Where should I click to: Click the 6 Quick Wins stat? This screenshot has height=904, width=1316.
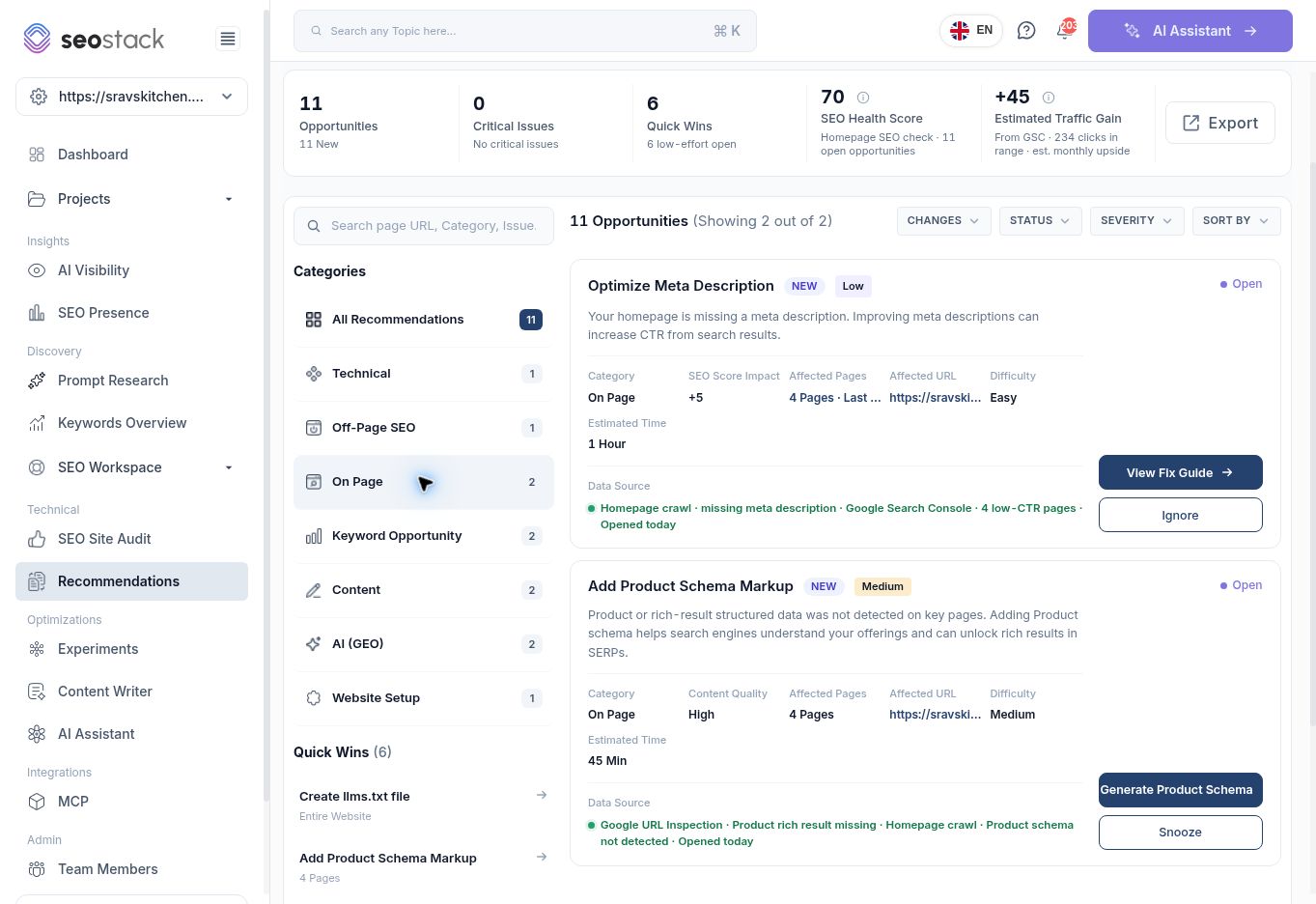pos(718,123)
